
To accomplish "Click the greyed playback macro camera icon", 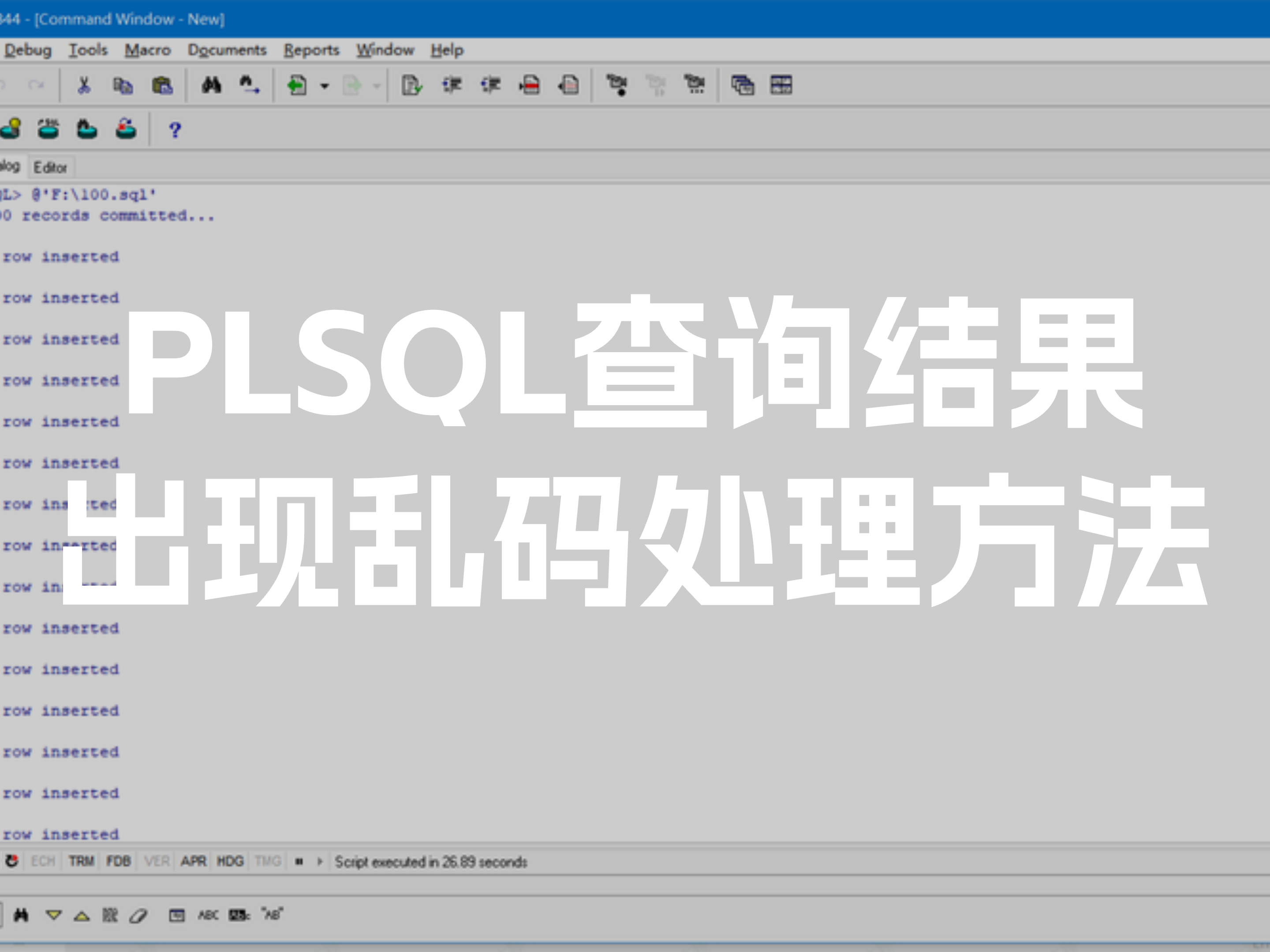I will tap(656, 86).
